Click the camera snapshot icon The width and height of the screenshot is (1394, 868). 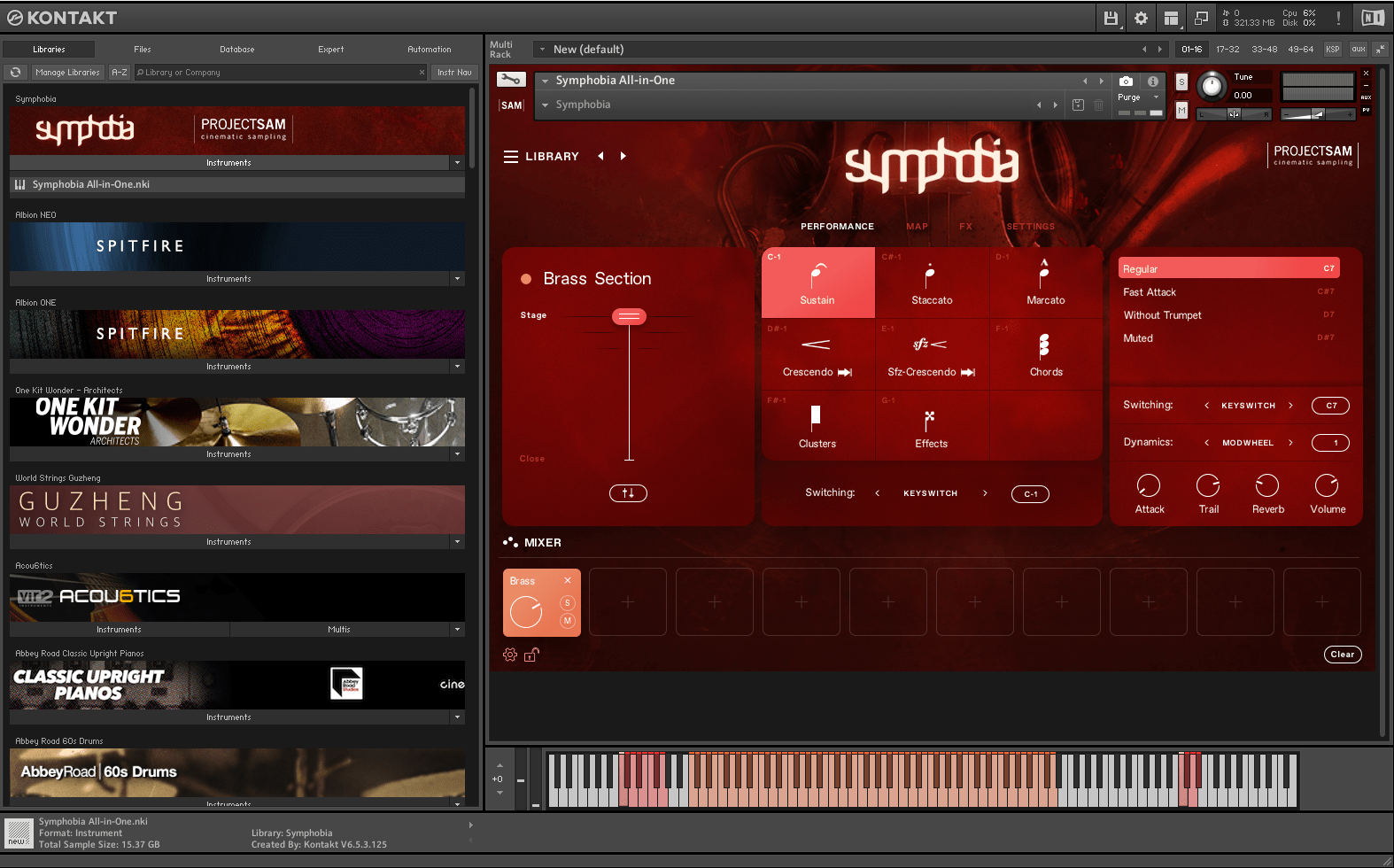point(1126,81)
